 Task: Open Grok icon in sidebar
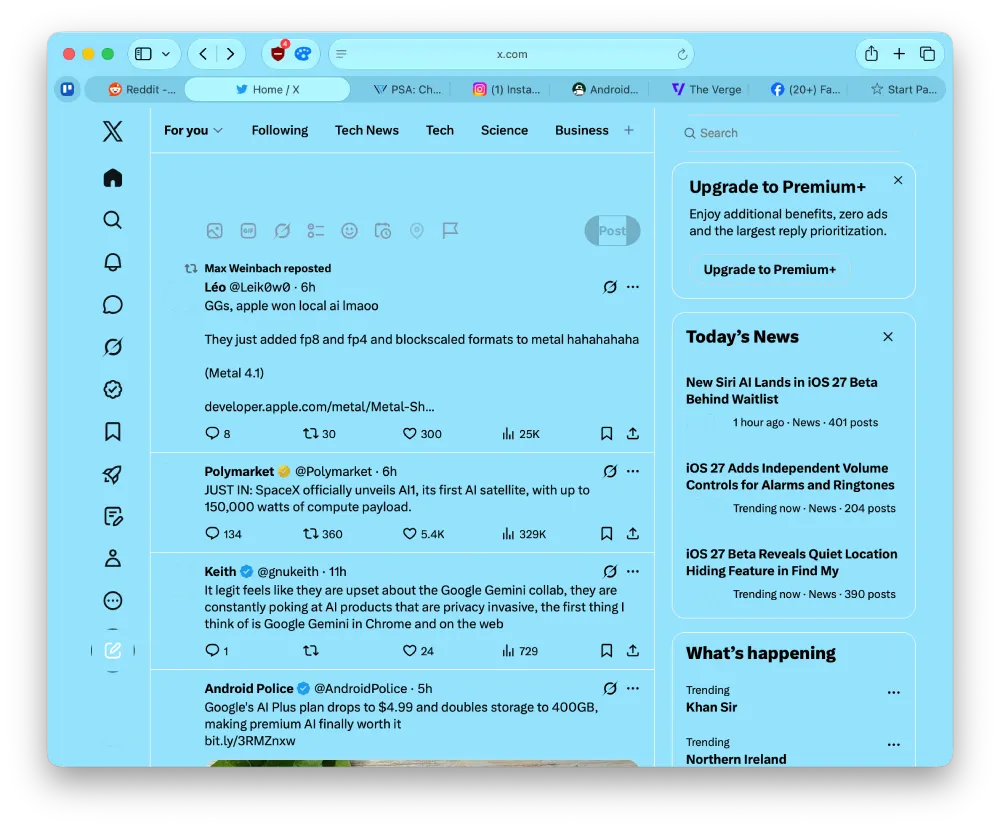113,347
